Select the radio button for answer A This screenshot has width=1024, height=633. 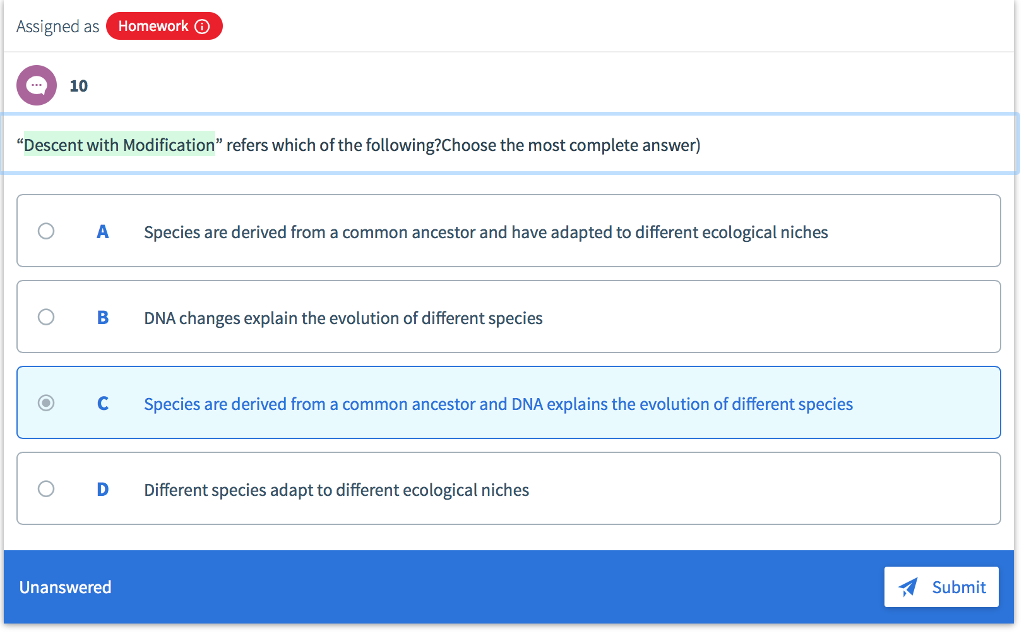[45, 230]
